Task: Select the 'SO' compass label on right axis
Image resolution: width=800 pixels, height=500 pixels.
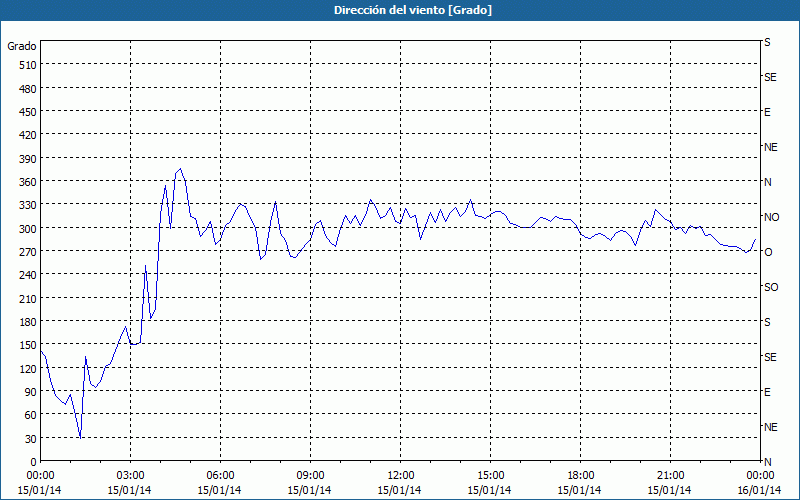Action: tap(771, 287)
